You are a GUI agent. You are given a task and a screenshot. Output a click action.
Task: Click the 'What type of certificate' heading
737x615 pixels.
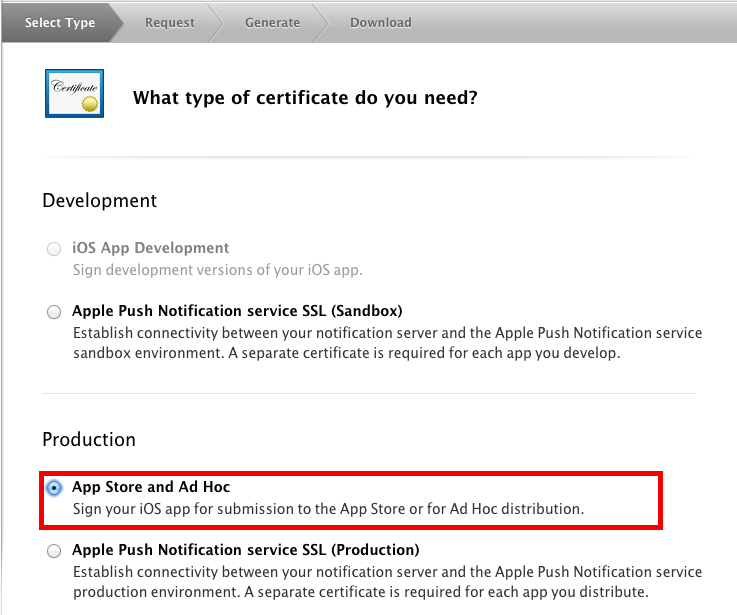click(305, 98)
